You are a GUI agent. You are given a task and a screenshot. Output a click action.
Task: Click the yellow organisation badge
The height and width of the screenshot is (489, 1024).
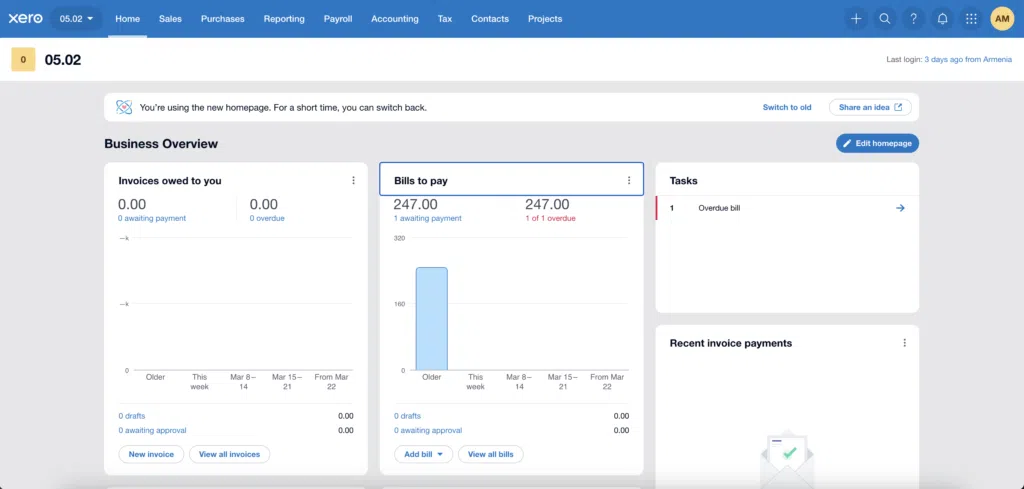pos(23,59)
